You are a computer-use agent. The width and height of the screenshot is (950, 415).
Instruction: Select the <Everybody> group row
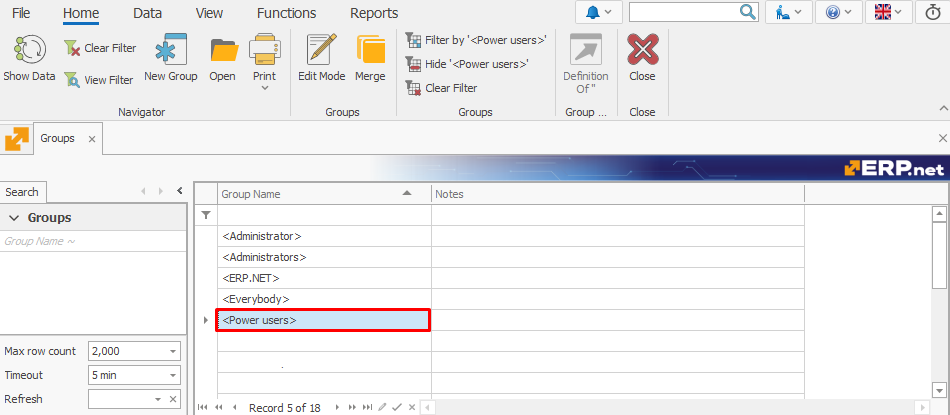(324, 299)
